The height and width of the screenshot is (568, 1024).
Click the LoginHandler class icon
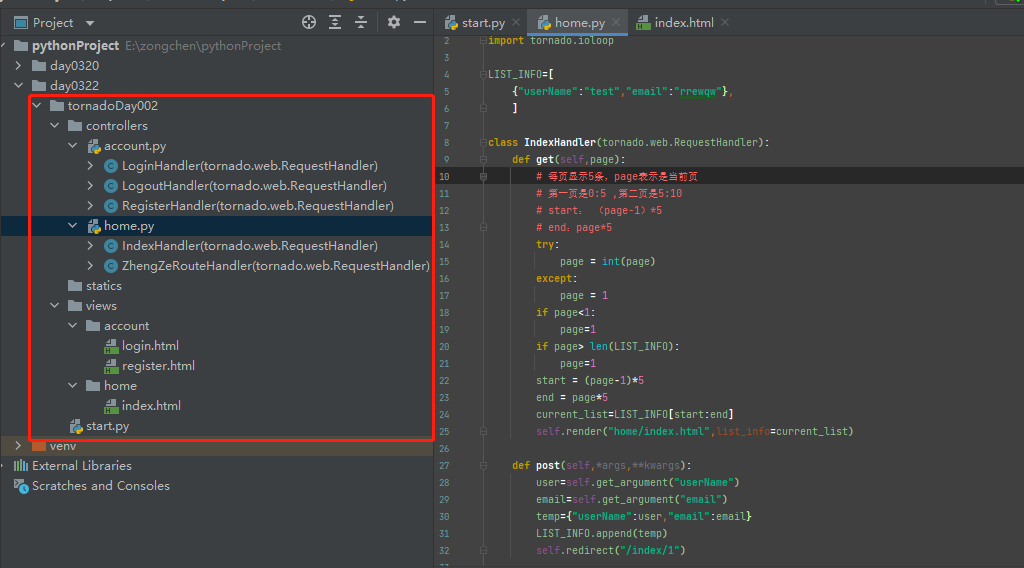(x=111, y=166)
